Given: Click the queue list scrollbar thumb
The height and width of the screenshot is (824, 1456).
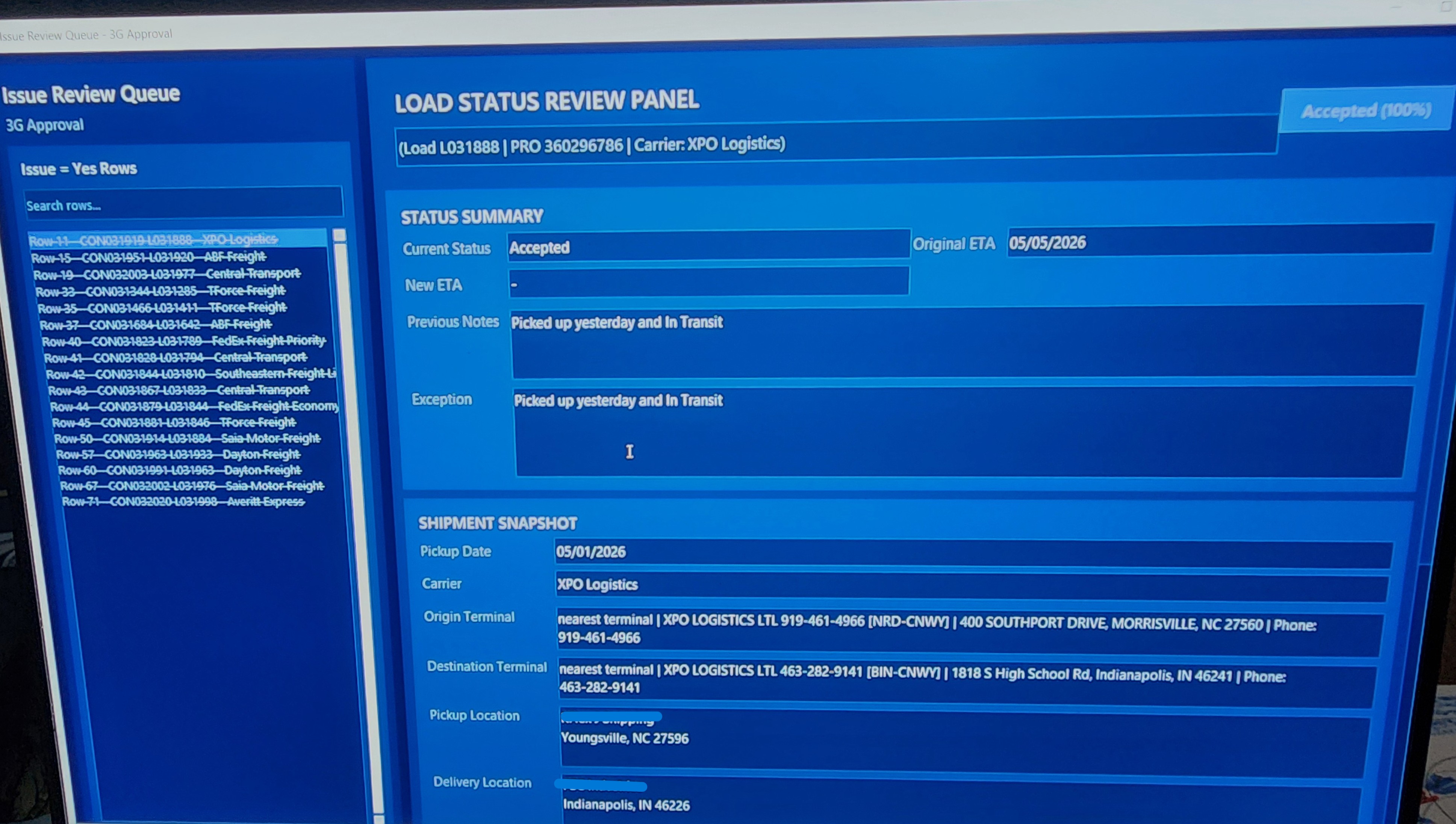Looking at the screenshot, I should coord(340,236).
